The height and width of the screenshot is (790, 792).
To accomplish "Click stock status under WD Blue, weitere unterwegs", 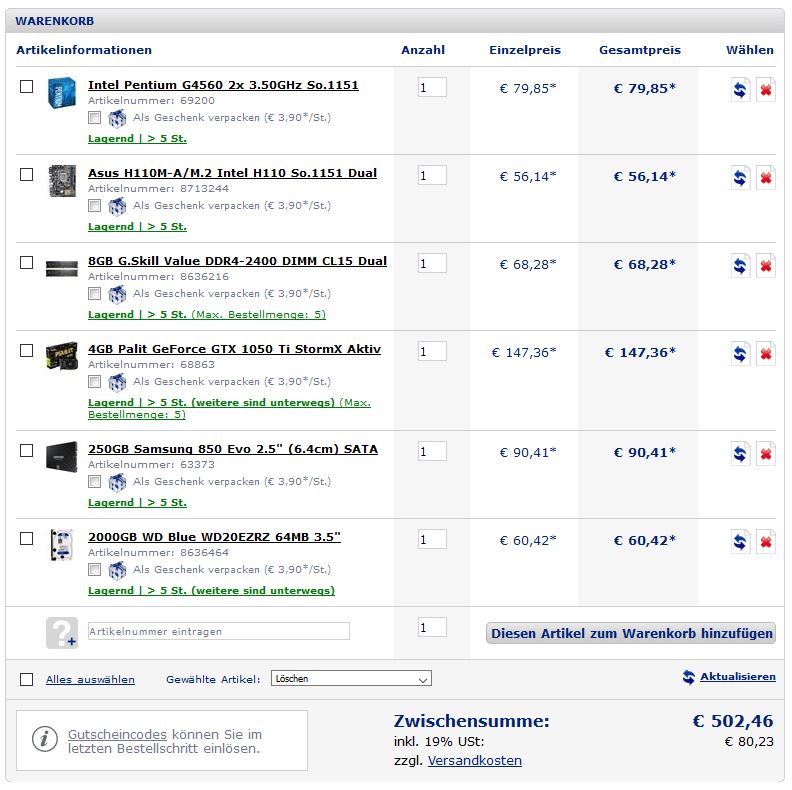I will 211,590.
